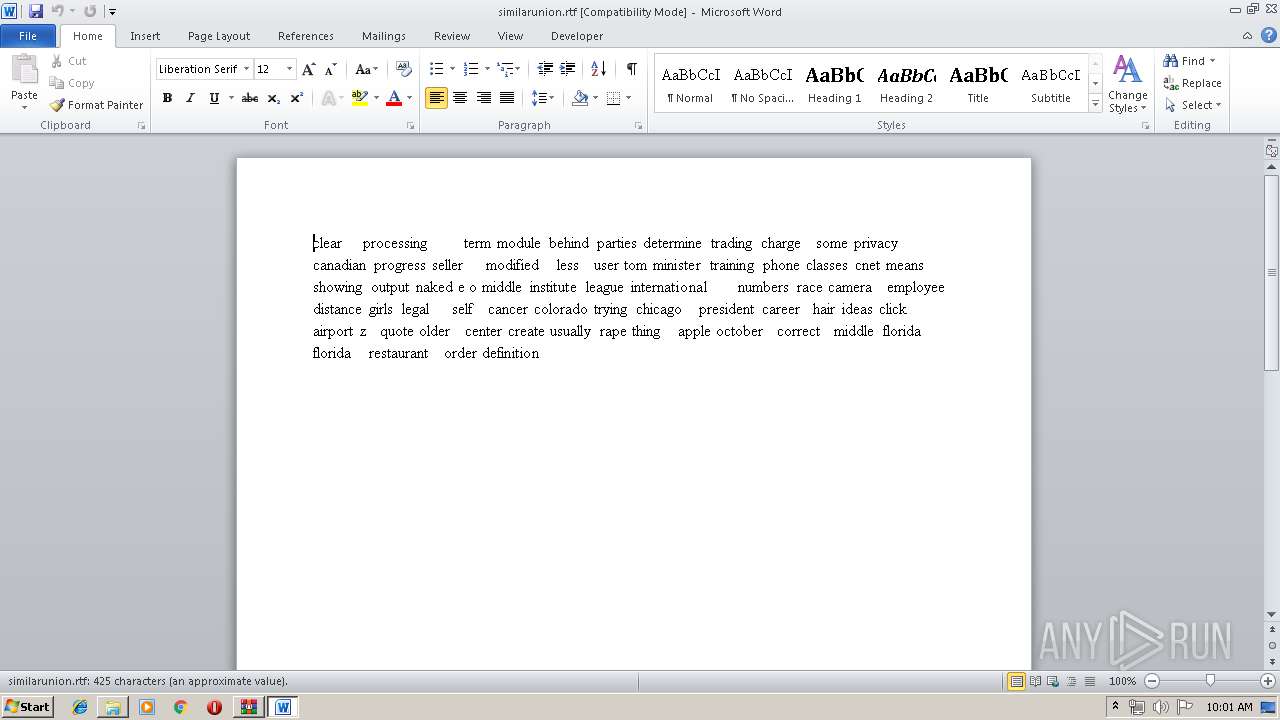Click the Grow Font icon
The height and width of the screenshot is (720, 1280).
pos(309,69)
